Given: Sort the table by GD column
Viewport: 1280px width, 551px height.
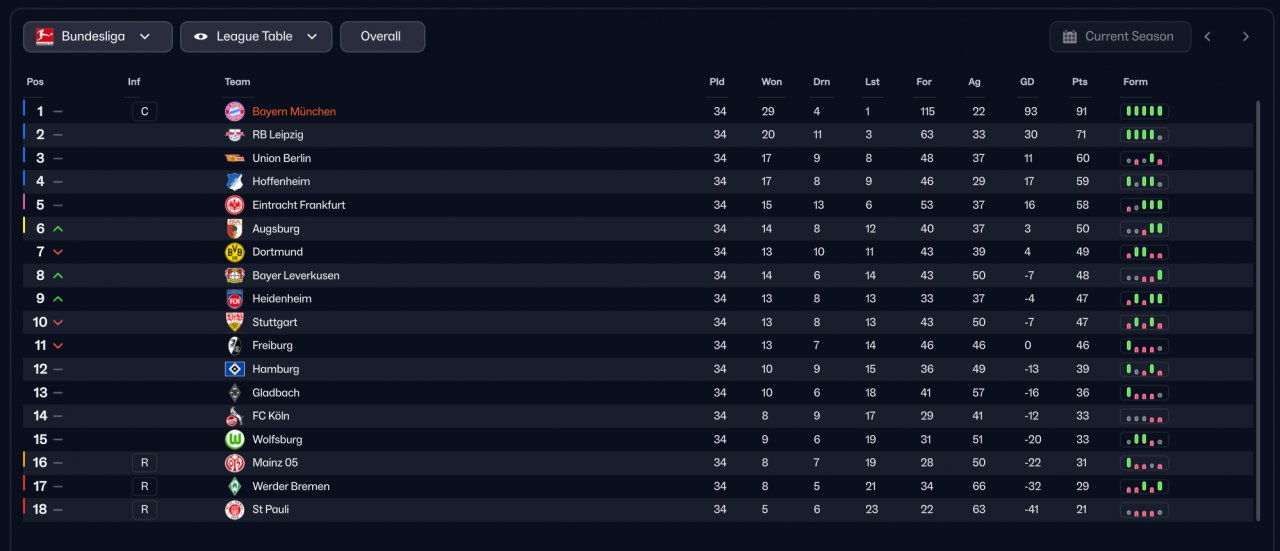Looking at the screenshot, I should pyautogui.click(x=1027, y=82).
